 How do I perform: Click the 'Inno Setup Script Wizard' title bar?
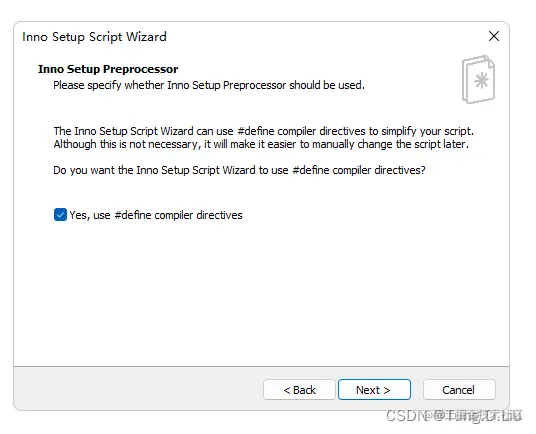[94, 37]
